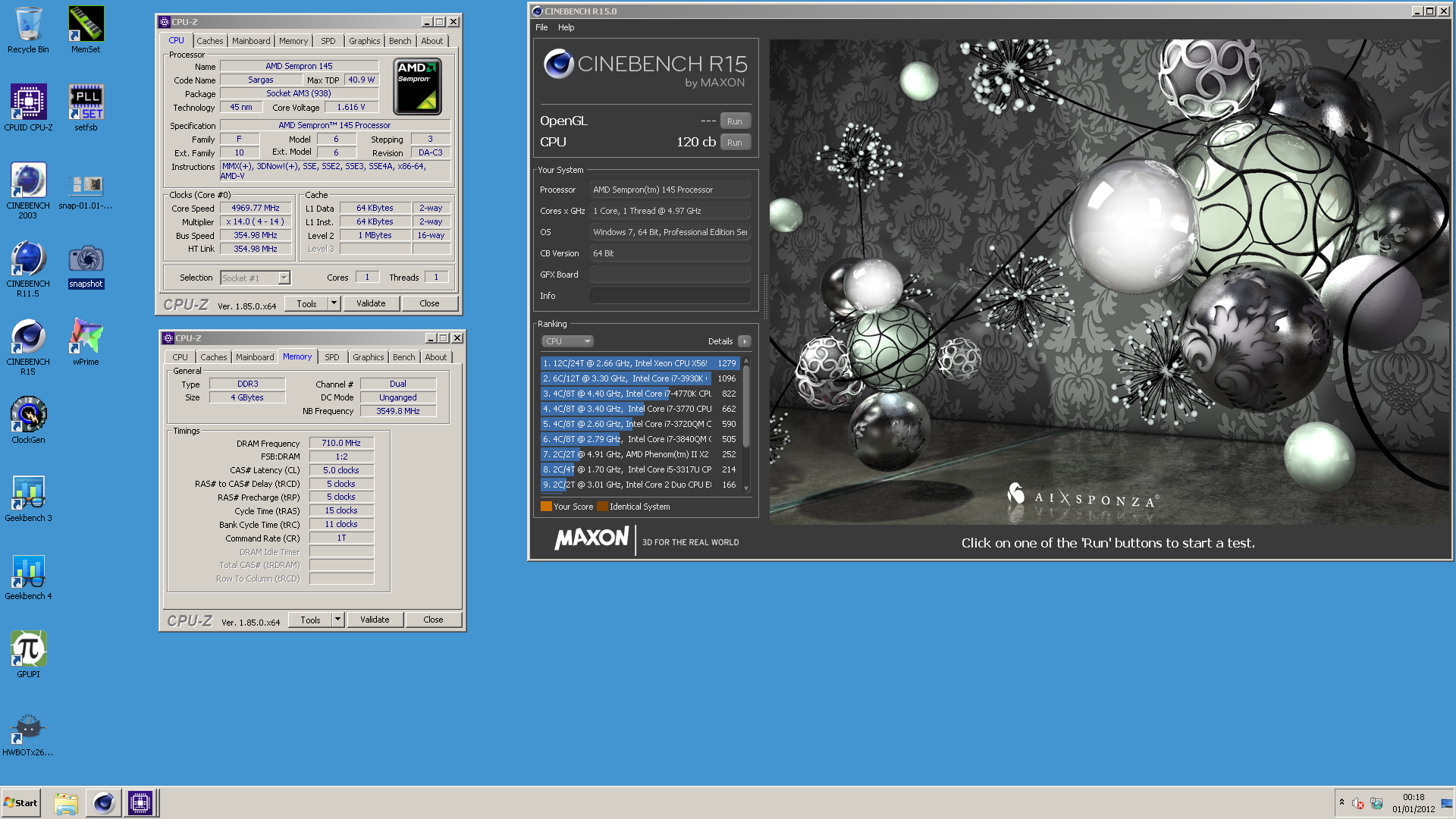The width and height of the screenshot is (1456, 819).
Task: Open Mainboard tab in top CPU-Z
Action: click(x=251, y=41)
